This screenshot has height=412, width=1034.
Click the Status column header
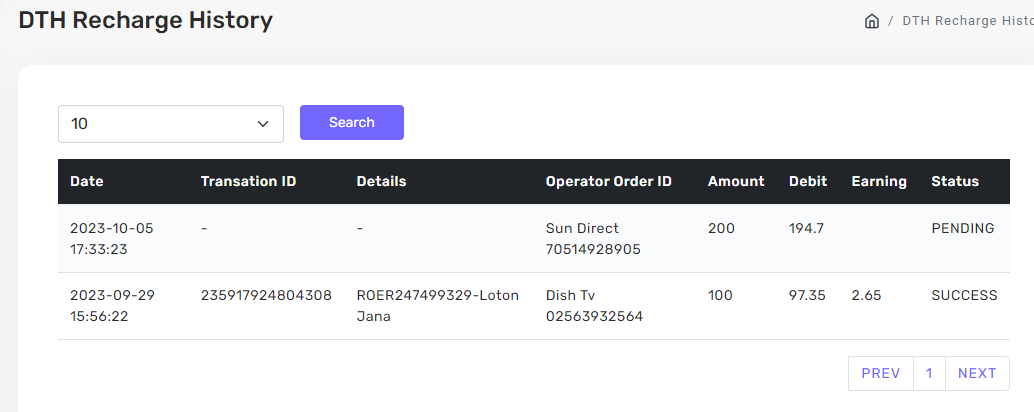[x=955, y=182]
